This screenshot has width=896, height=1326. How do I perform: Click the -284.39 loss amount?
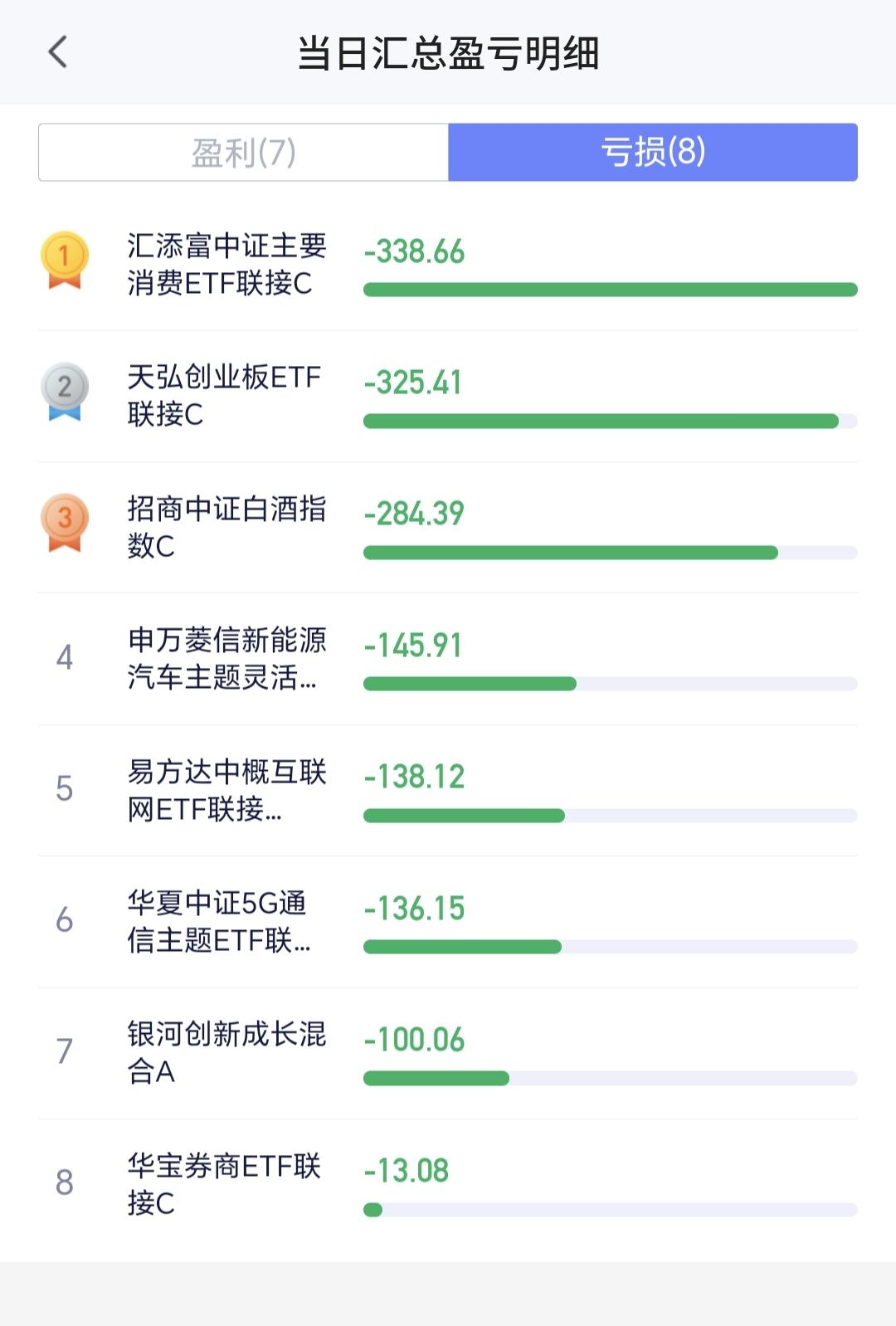point(414,514)
